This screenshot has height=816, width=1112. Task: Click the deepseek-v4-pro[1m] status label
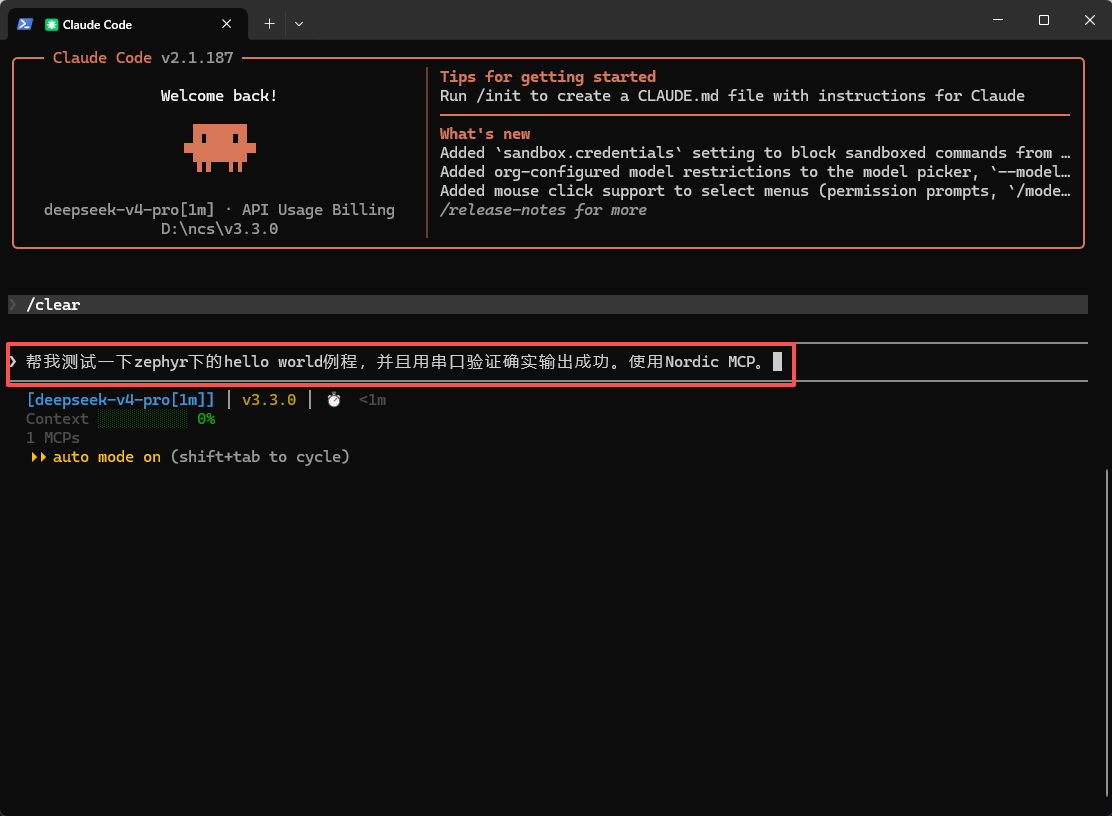coord(120,400)
